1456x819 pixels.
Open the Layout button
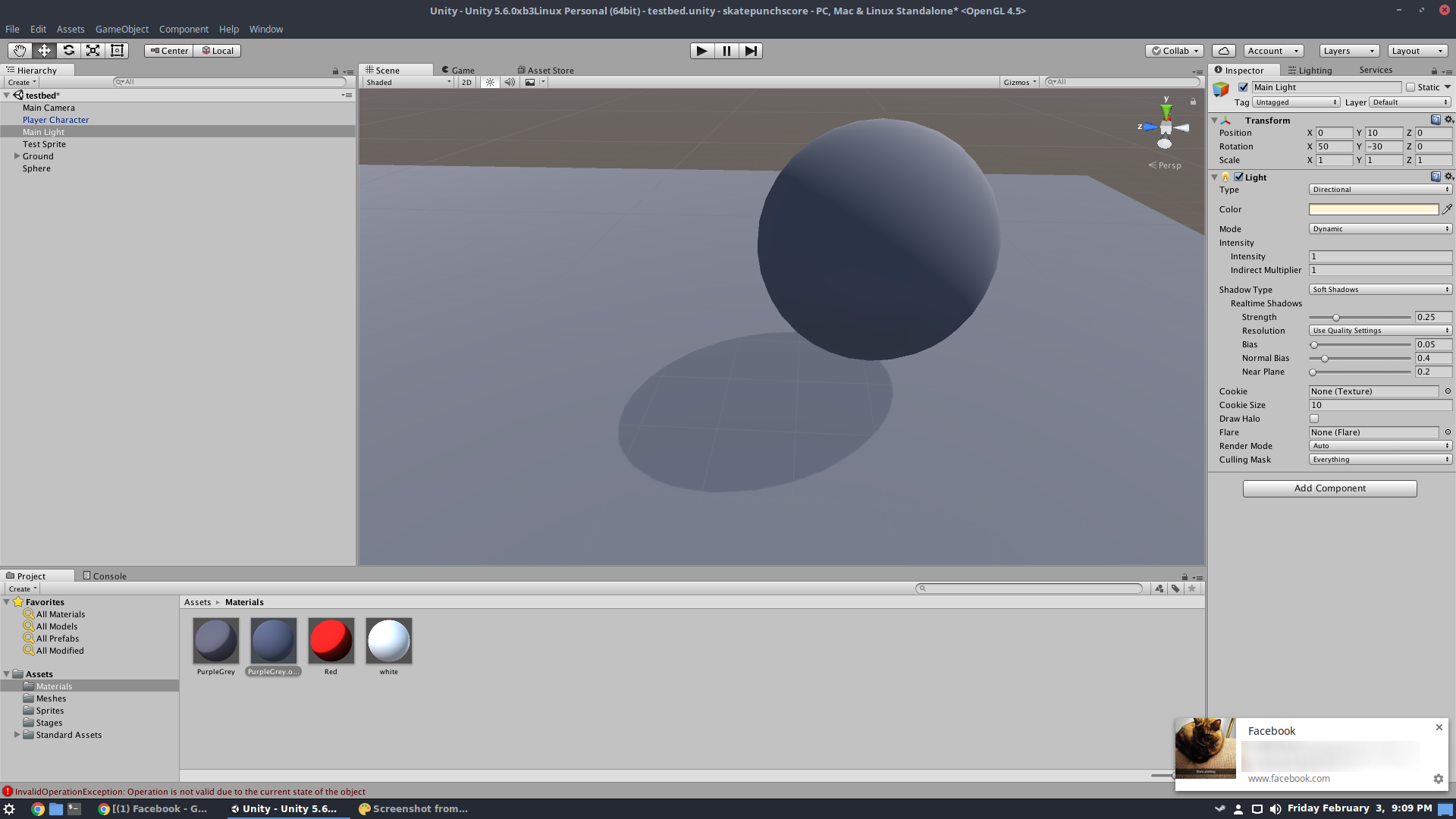[1417, 51]
